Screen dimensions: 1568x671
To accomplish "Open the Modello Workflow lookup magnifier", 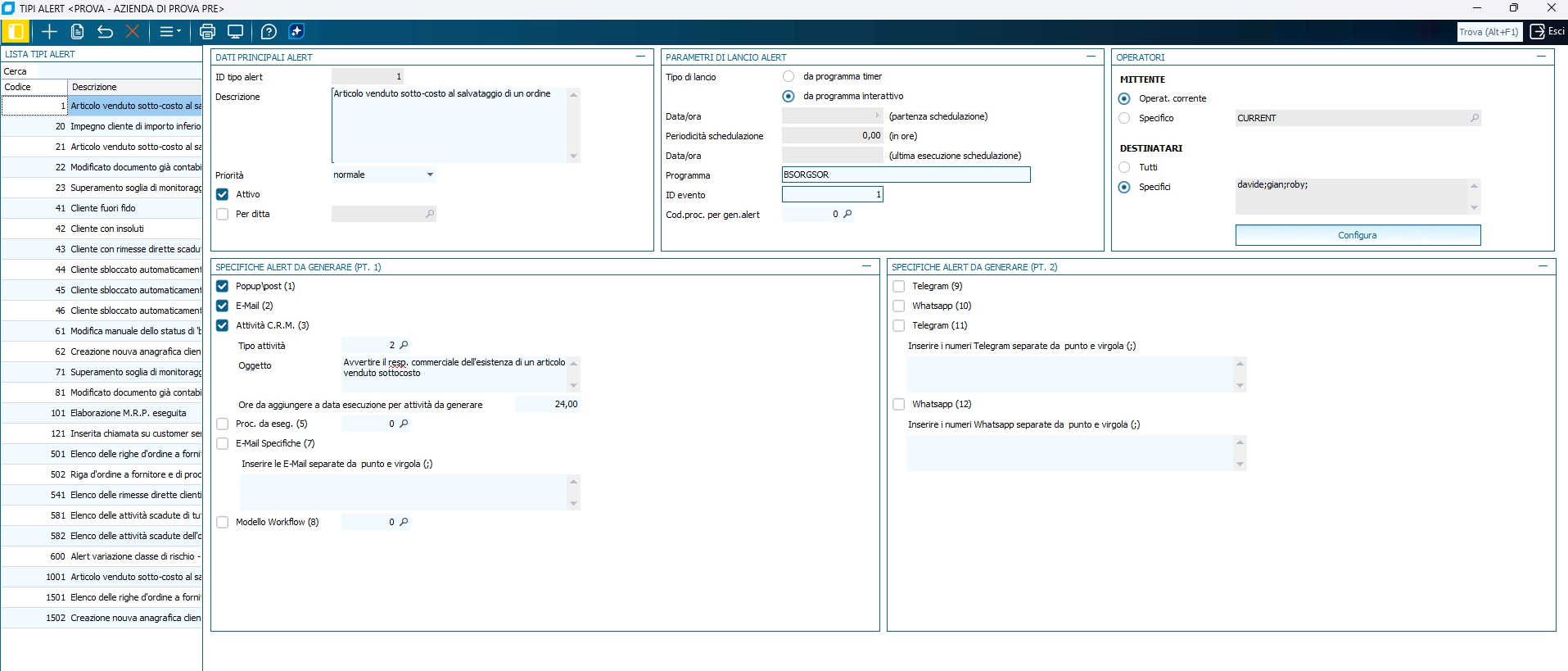I will click(404, 522).
